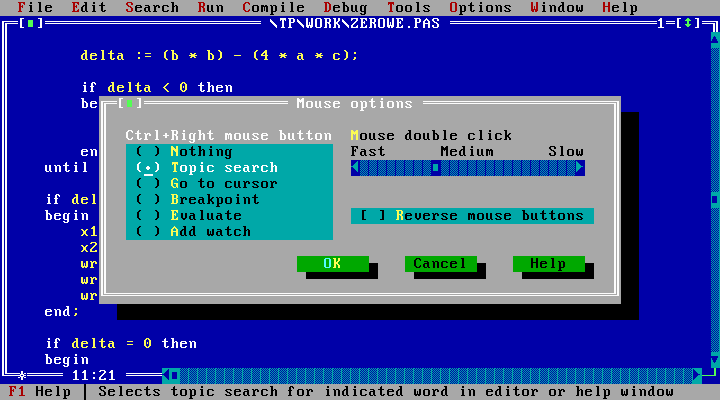720x400 pixels.
Task: Click the double click speed slider thumb
Action: pos(436,167)
